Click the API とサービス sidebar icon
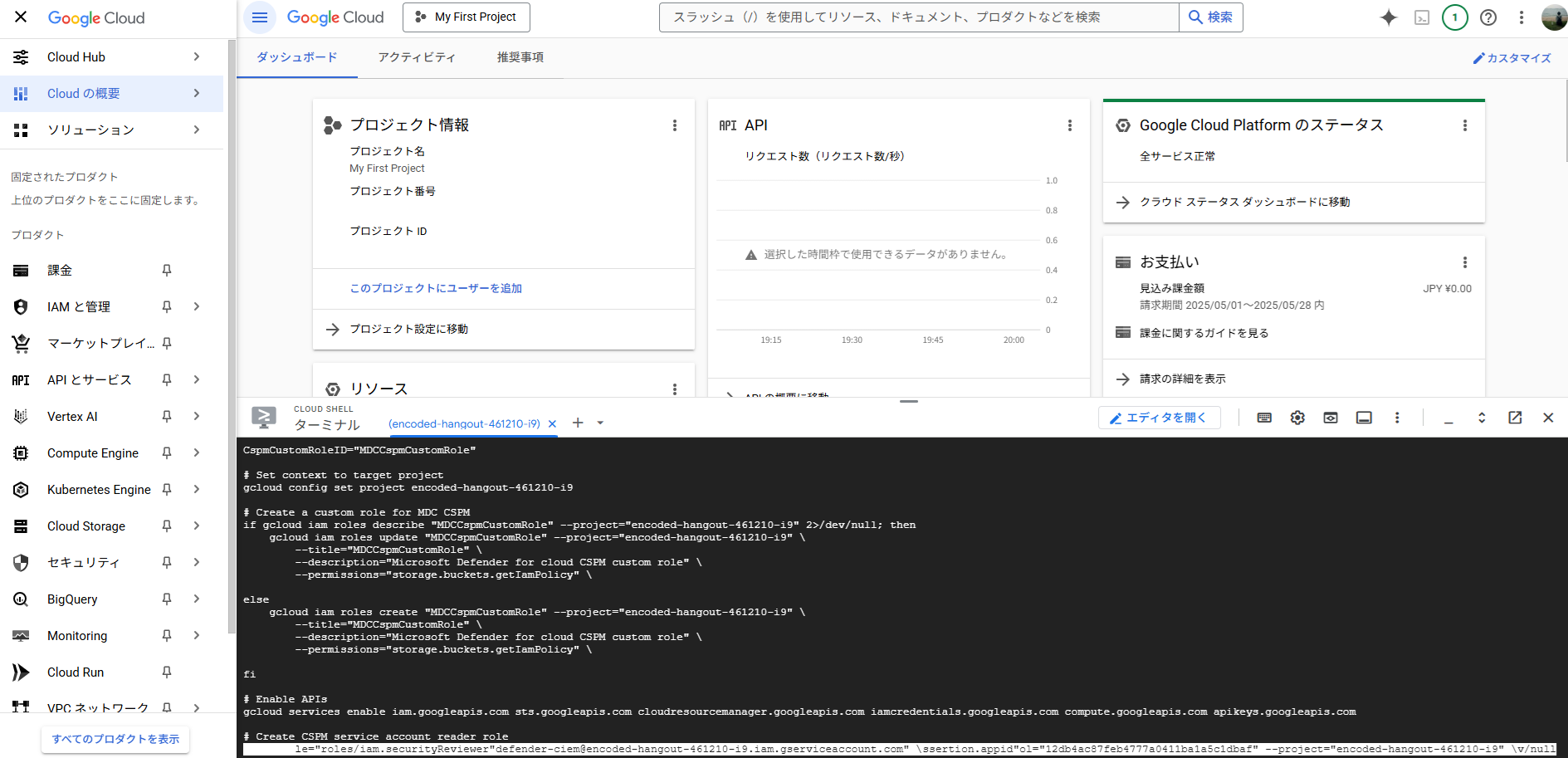Screen dimensions: 1568x758 pos(21,380)
